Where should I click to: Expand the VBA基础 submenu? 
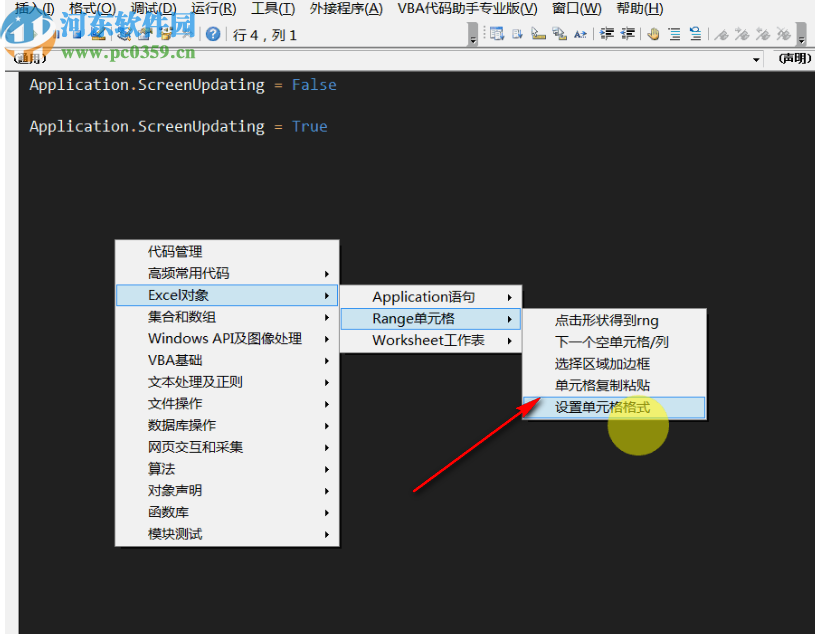click(227, 360)
